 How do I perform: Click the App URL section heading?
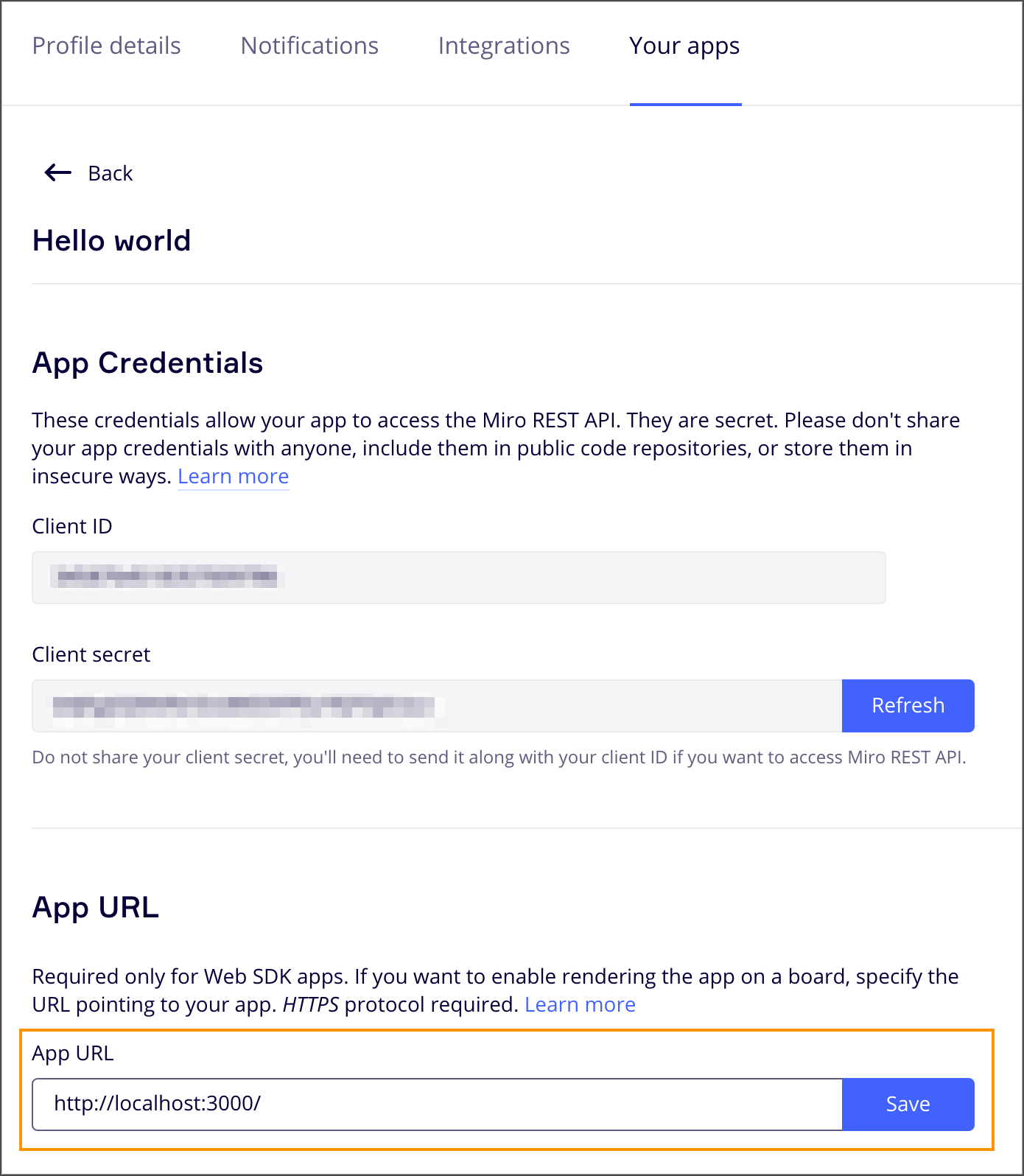tap(94, 907)
